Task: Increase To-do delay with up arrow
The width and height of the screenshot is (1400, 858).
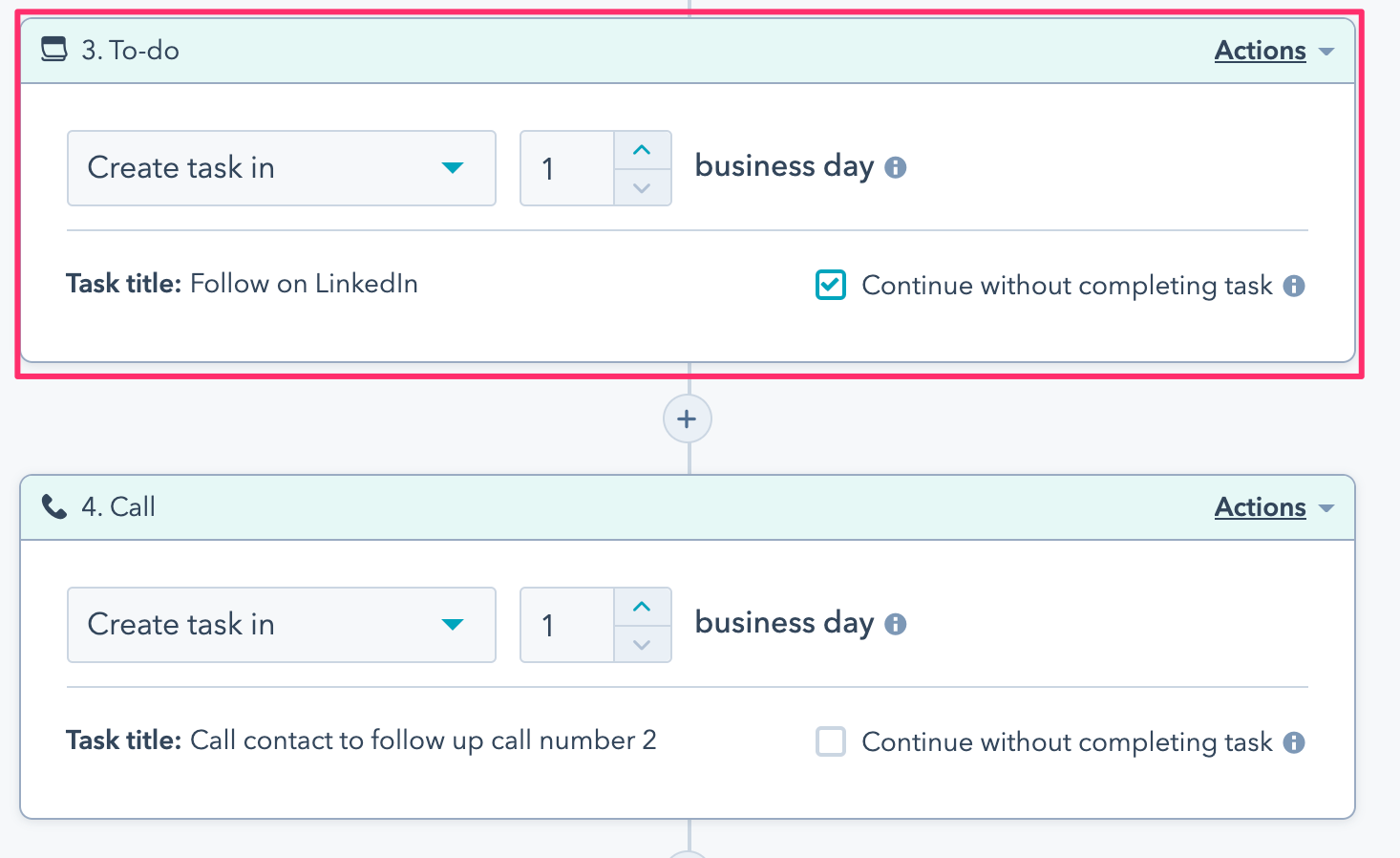Action: (642, 150)
